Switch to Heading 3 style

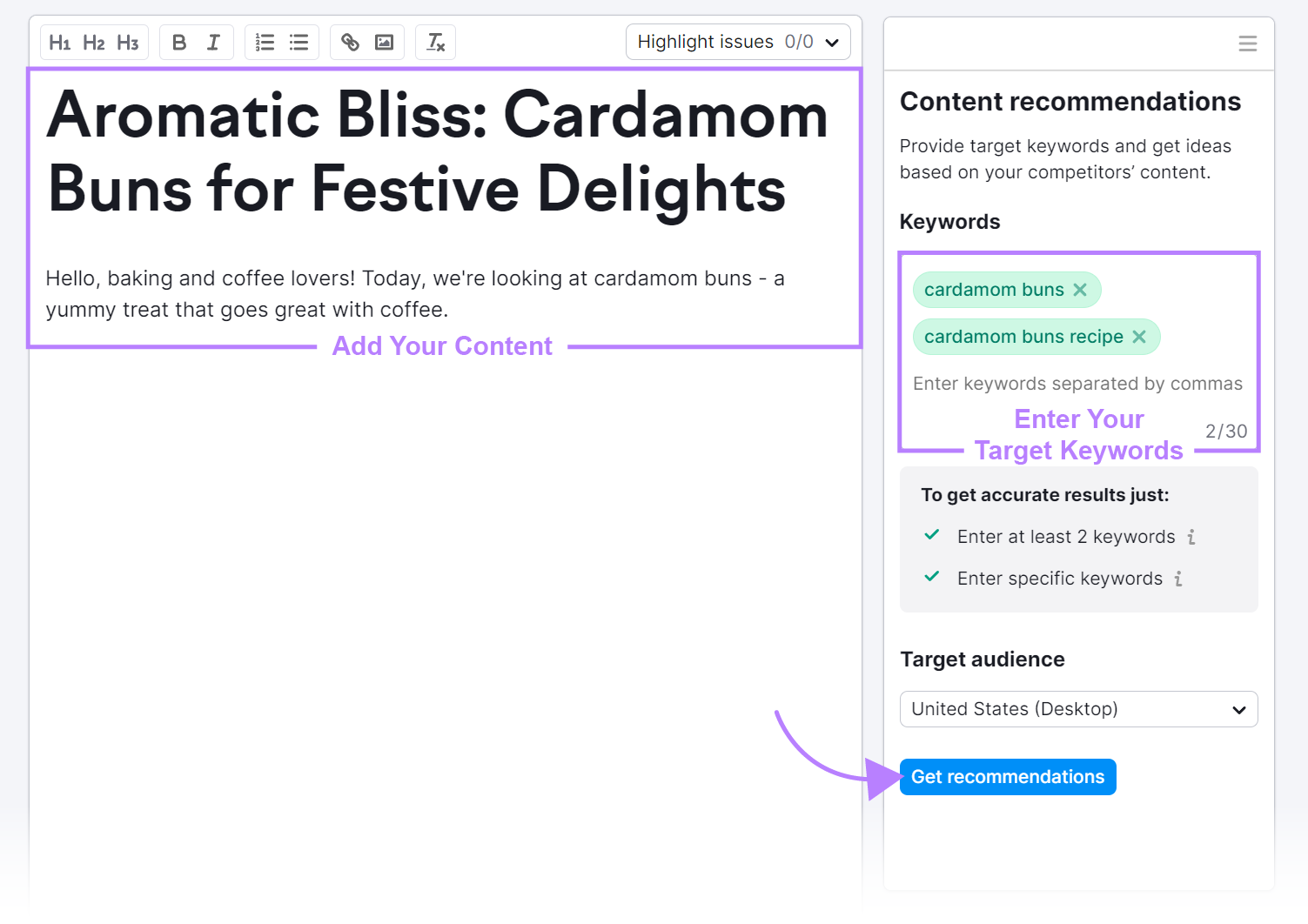pos(128,42)
